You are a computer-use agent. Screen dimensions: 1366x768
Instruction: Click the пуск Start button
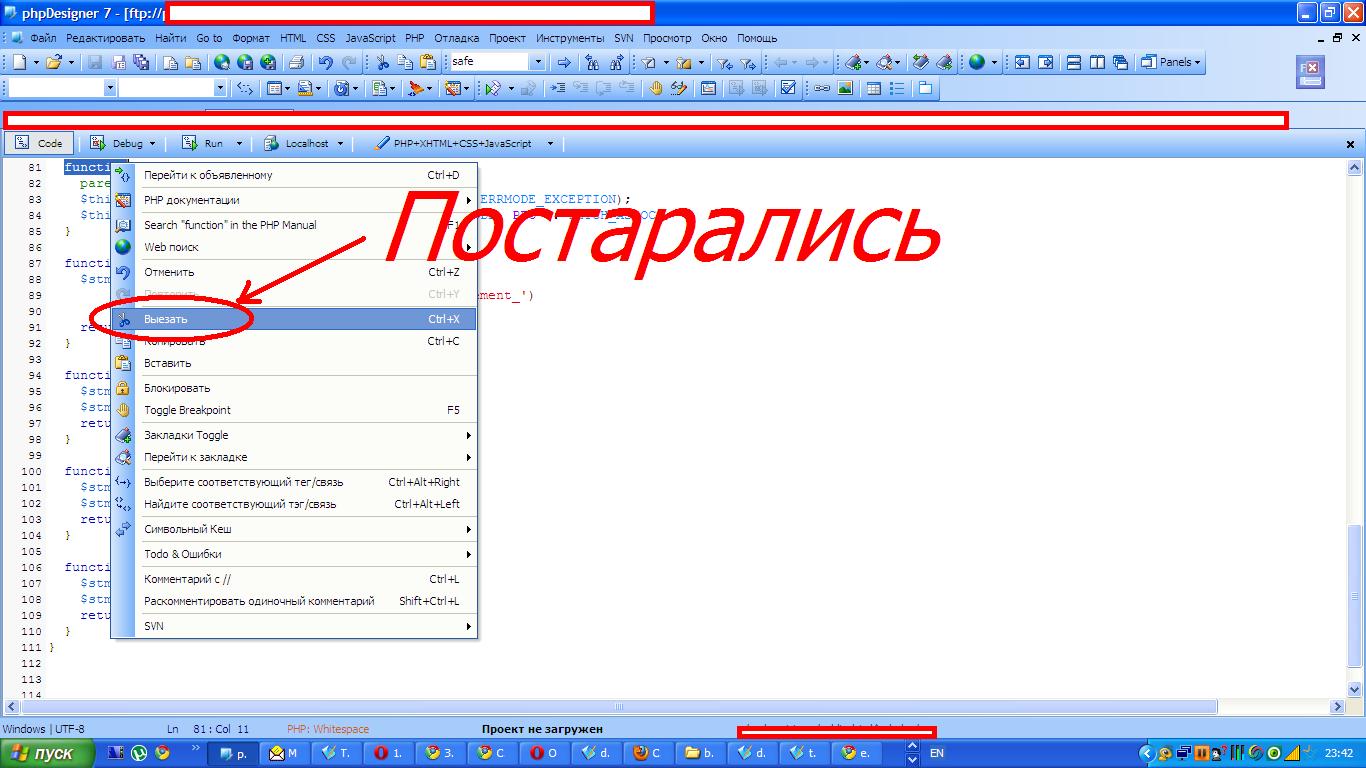[42, 753]
